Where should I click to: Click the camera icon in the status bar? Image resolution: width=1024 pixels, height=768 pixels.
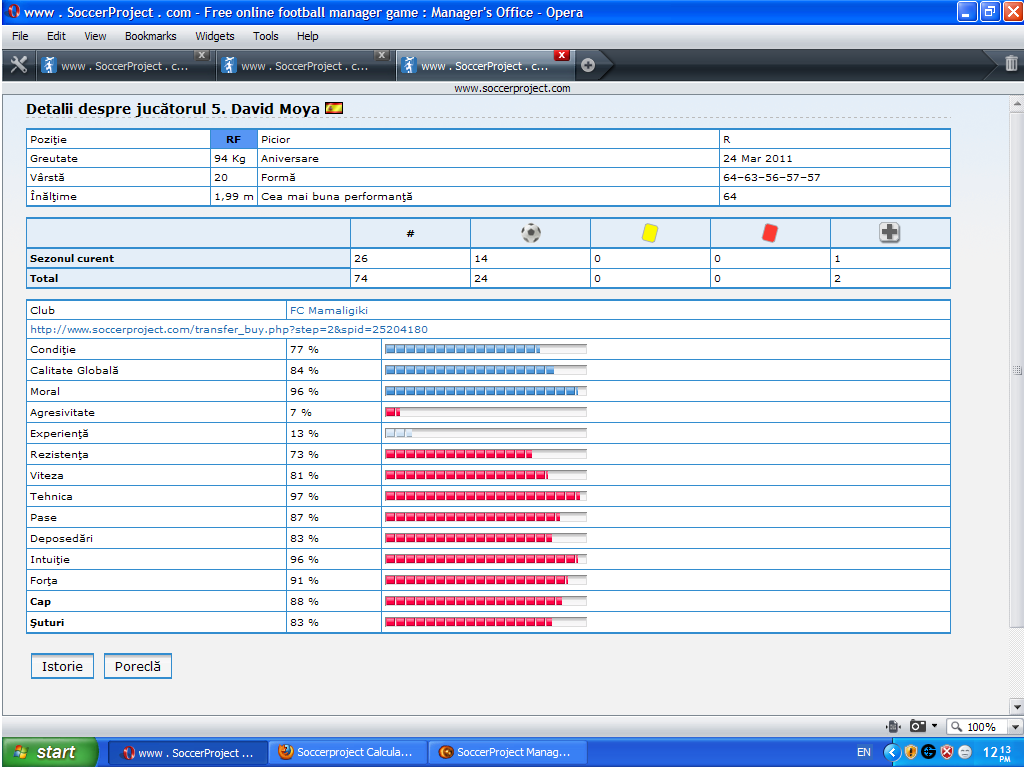point(918,726)
